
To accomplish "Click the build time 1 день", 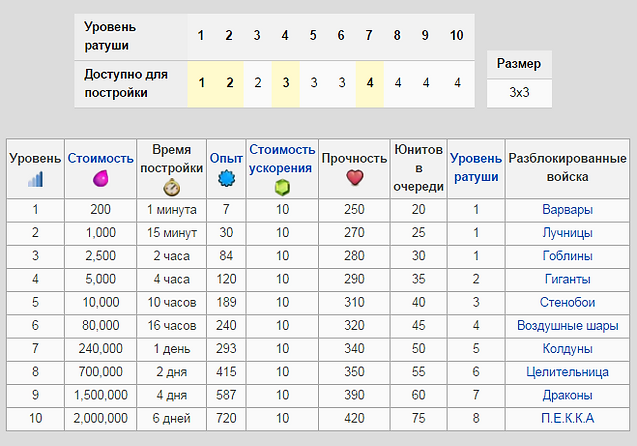I will pos(171,349).
